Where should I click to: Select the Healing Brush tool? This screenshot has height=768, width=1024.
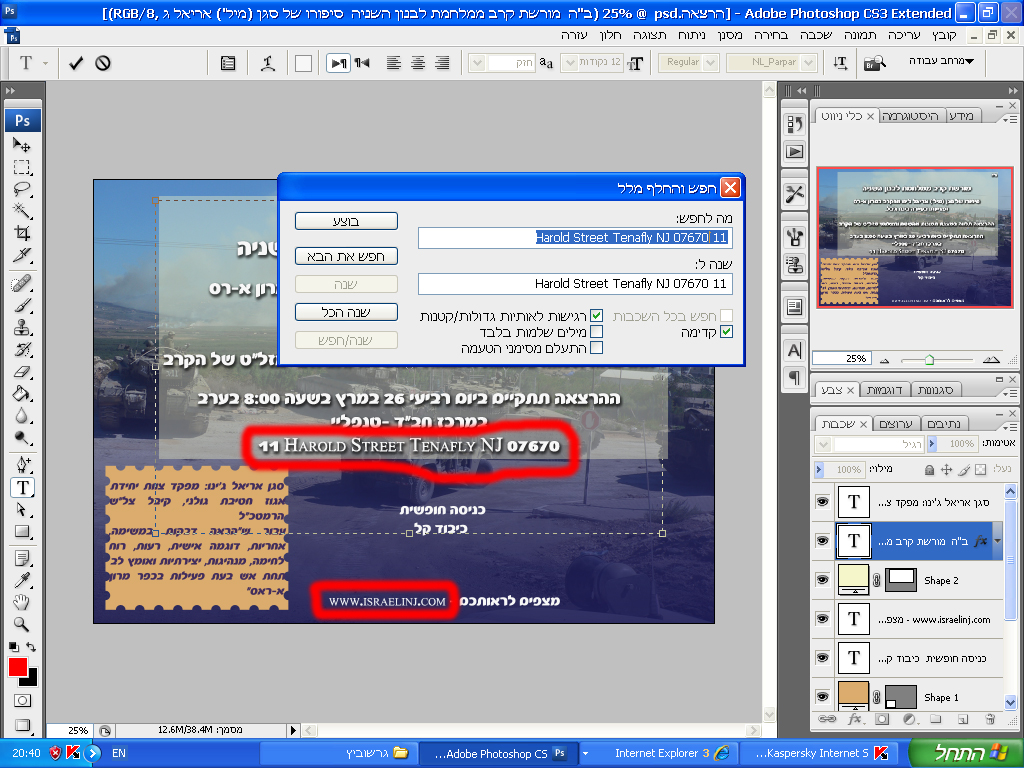click(22, 283)
